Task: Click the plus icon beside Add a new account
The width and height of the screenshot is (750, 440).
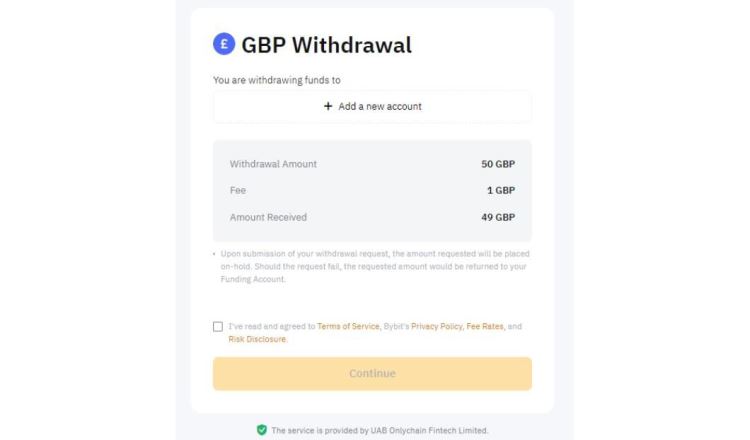Action: 328,107
